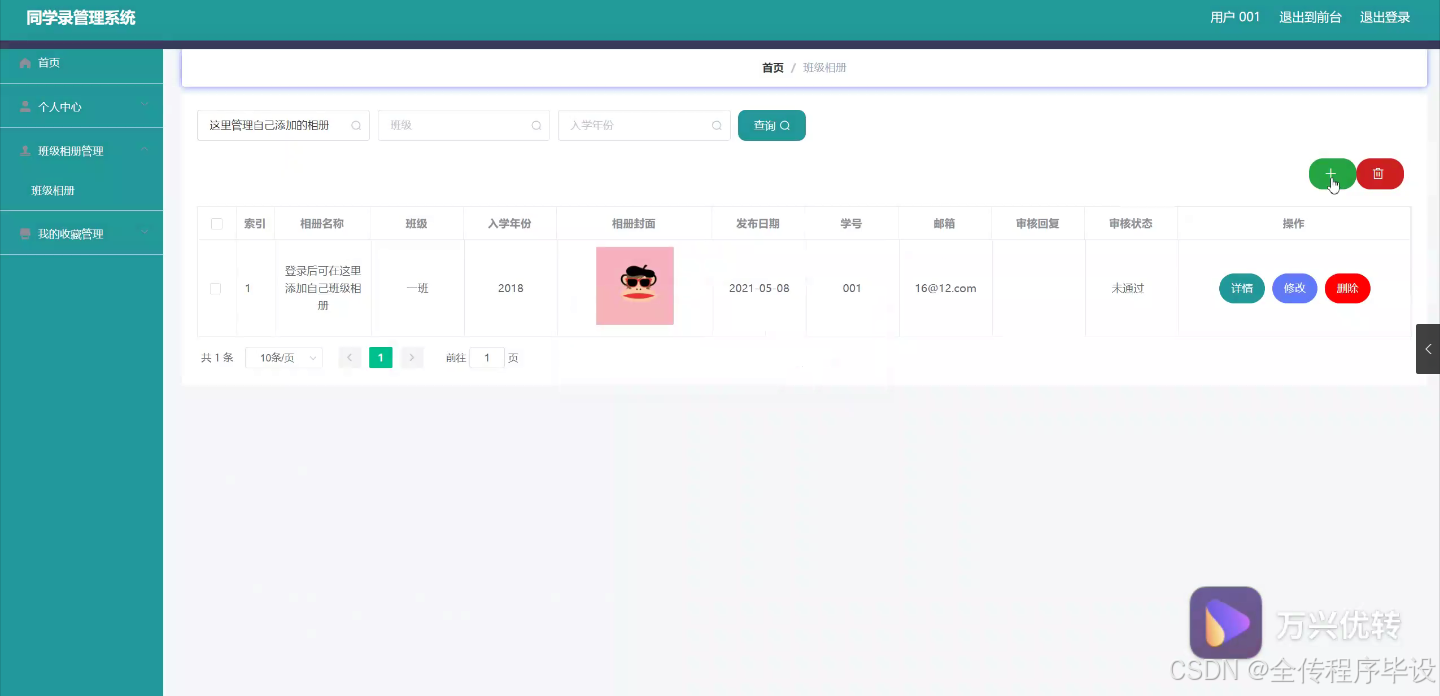Open the 10条/页 page size dropdown

[x=283, y=357]
